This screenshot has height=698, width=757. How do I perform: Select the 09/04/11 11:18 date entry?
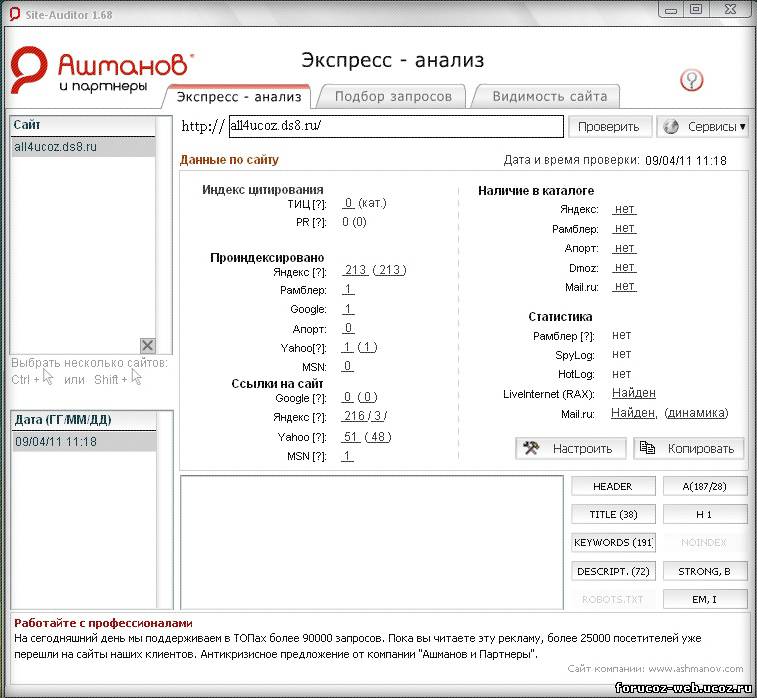(84, 441)
